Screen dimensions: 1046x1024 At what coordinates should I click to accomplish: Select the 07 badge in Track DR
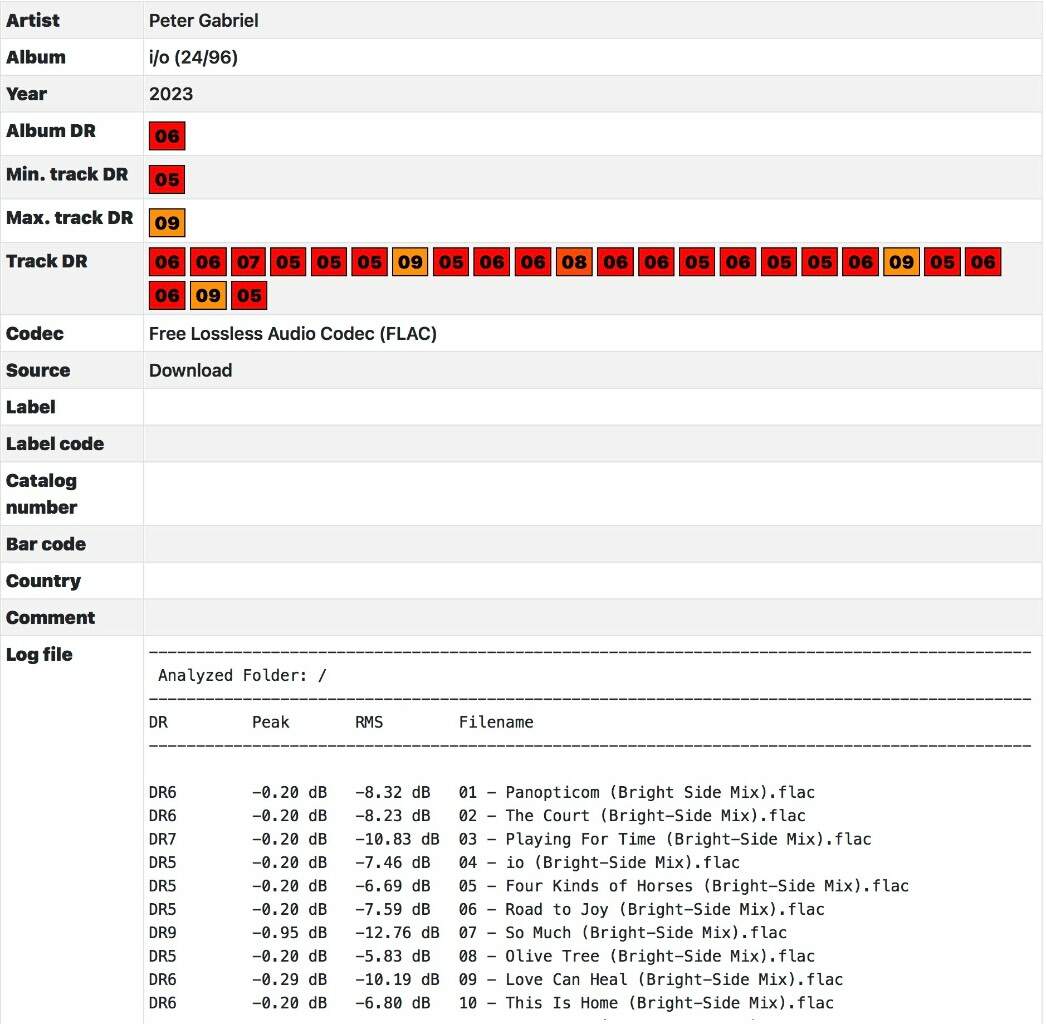(x=248, y=262)
